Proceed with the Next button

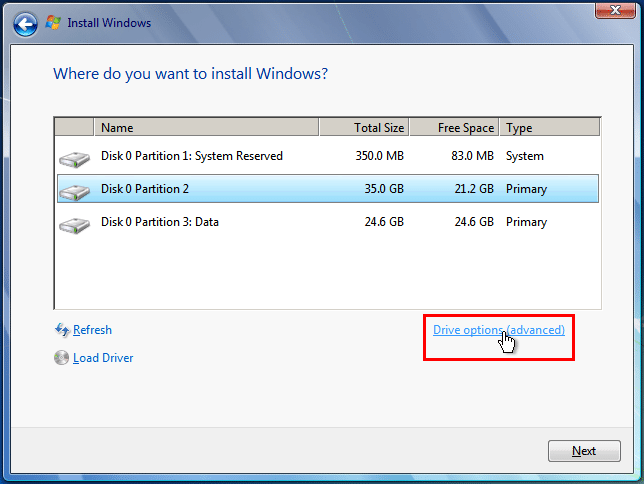[x=584, y=451]
